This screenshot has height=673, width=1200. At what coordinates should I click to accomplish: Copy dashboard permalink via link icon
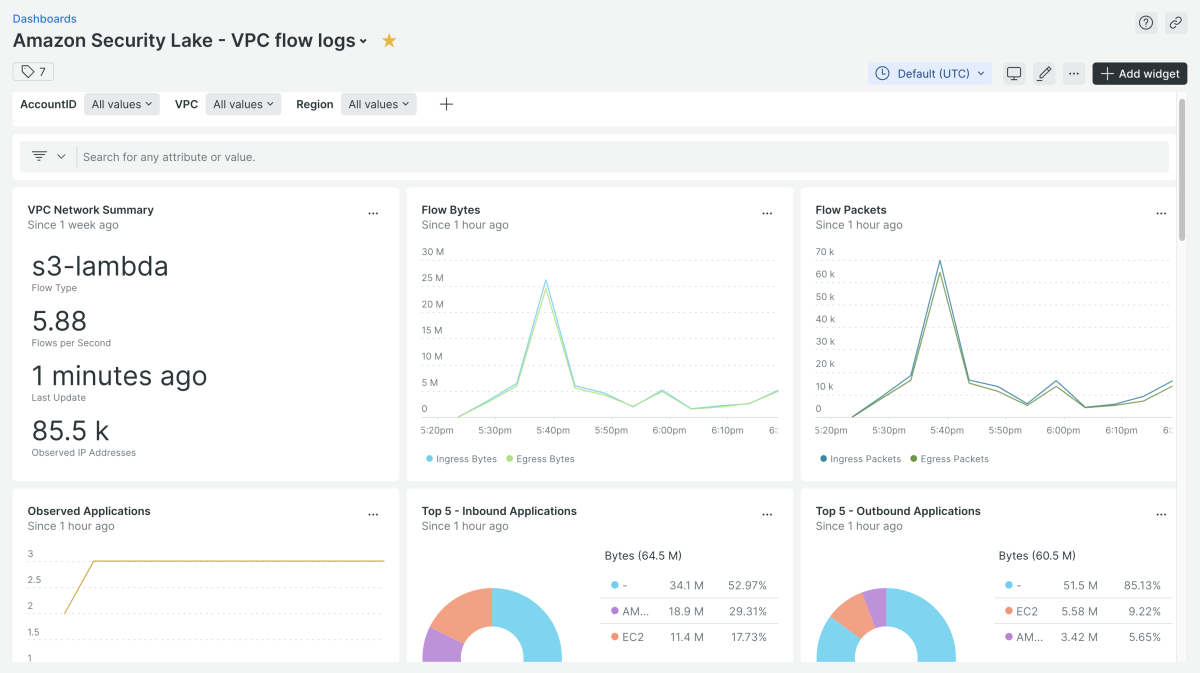pos(1175,23)
